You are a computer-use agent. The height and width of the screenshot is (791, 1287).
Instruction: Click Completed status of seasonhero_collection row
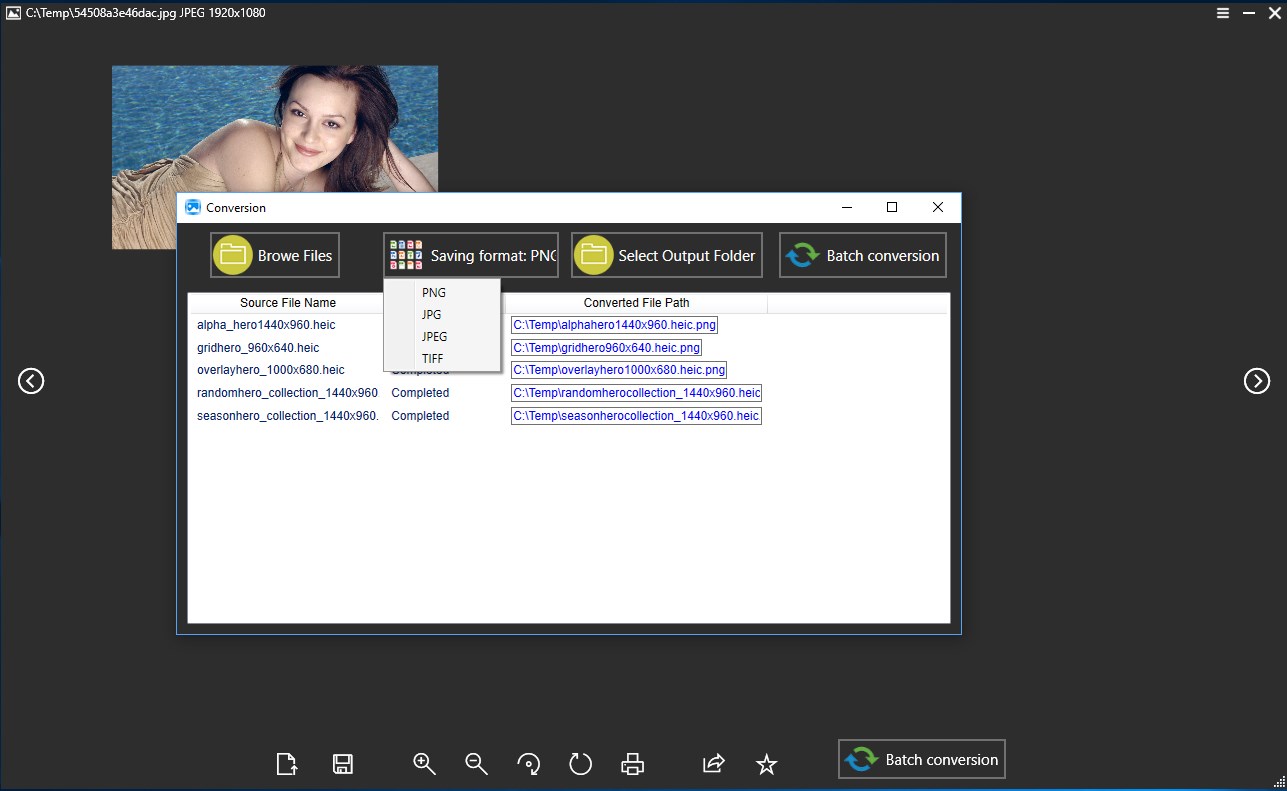pyautogui.click(x=420, y=416)
